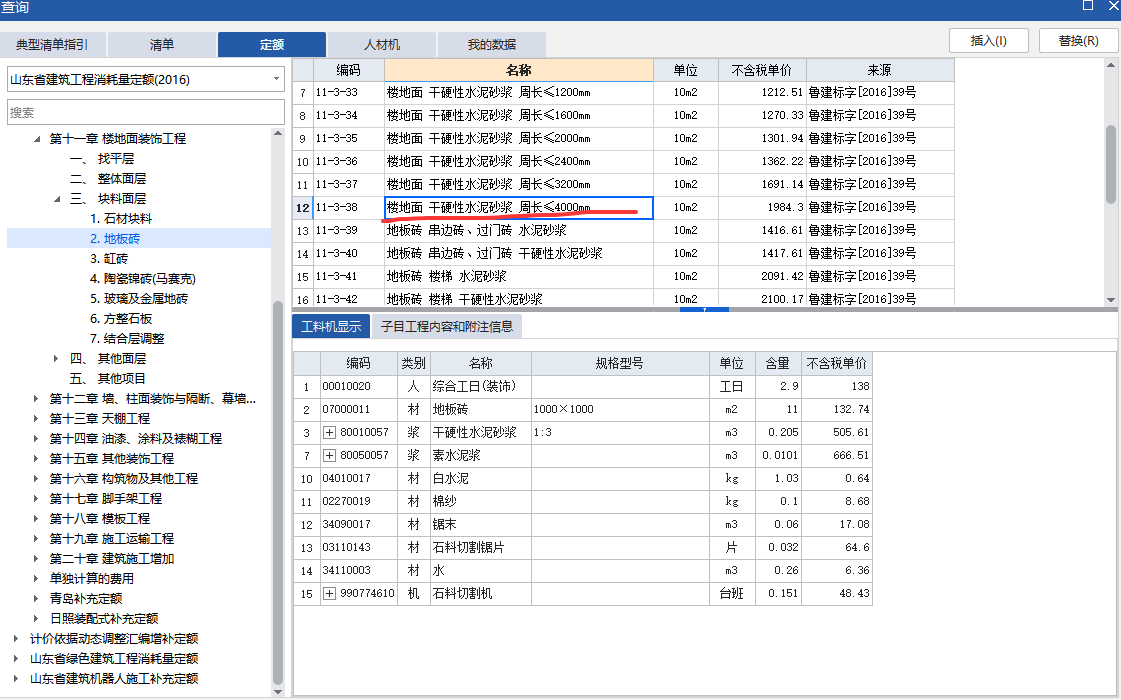Click the tree panel scroll-up arrow

tap(278, 134)
